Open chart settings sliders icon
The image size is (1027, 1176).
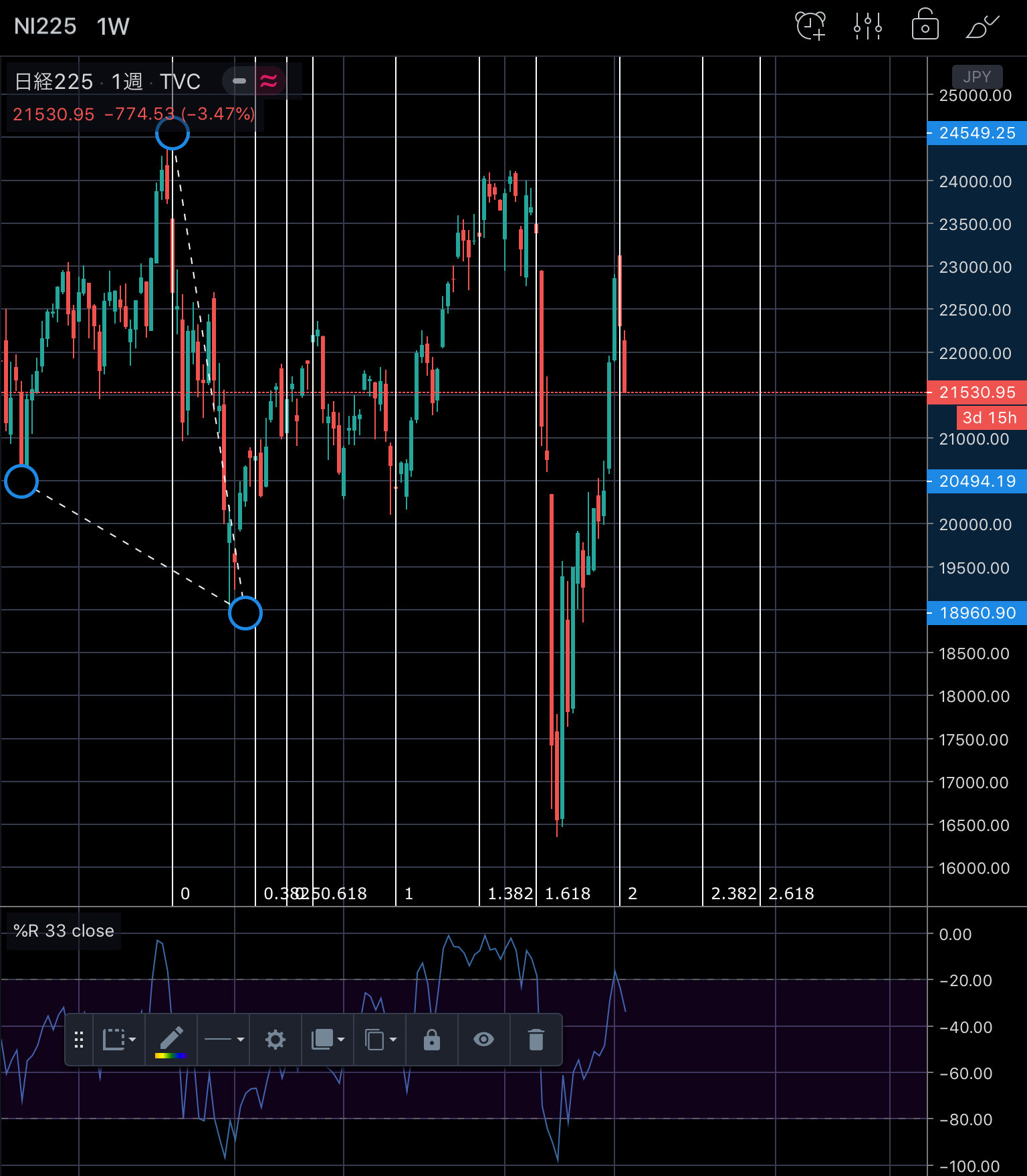[867, 27]
